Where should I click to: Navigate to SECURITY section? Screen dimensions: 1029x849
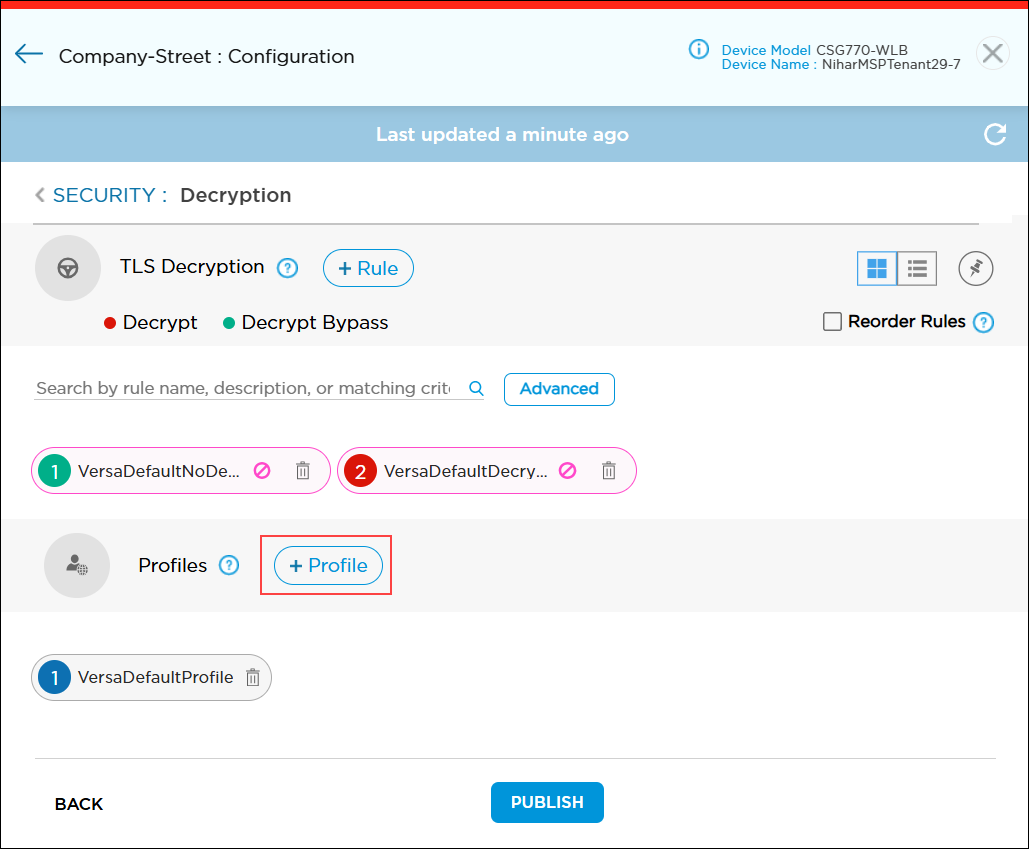(103, 195)
